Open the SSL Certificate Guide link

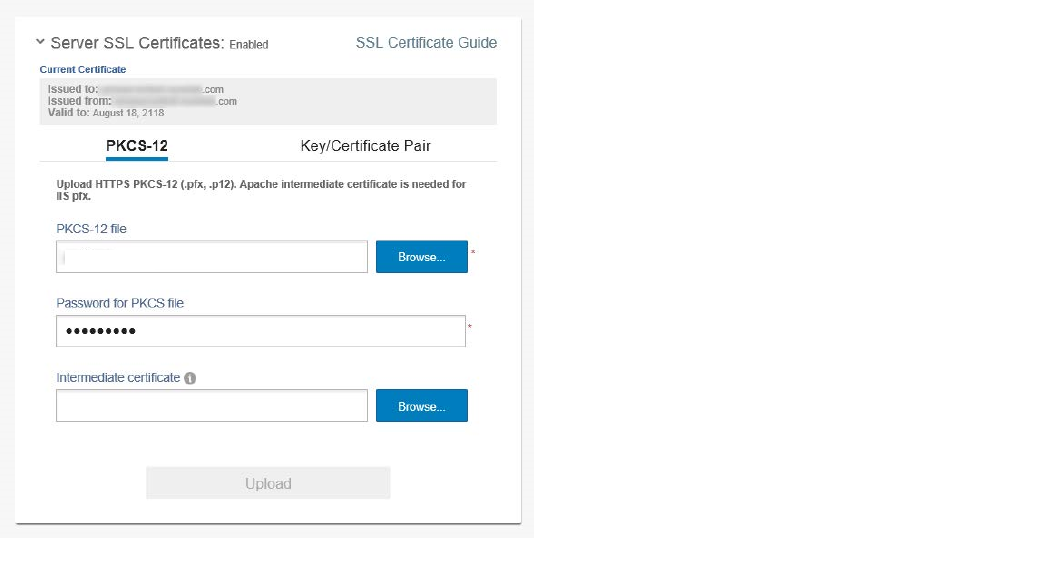(426, 43)
